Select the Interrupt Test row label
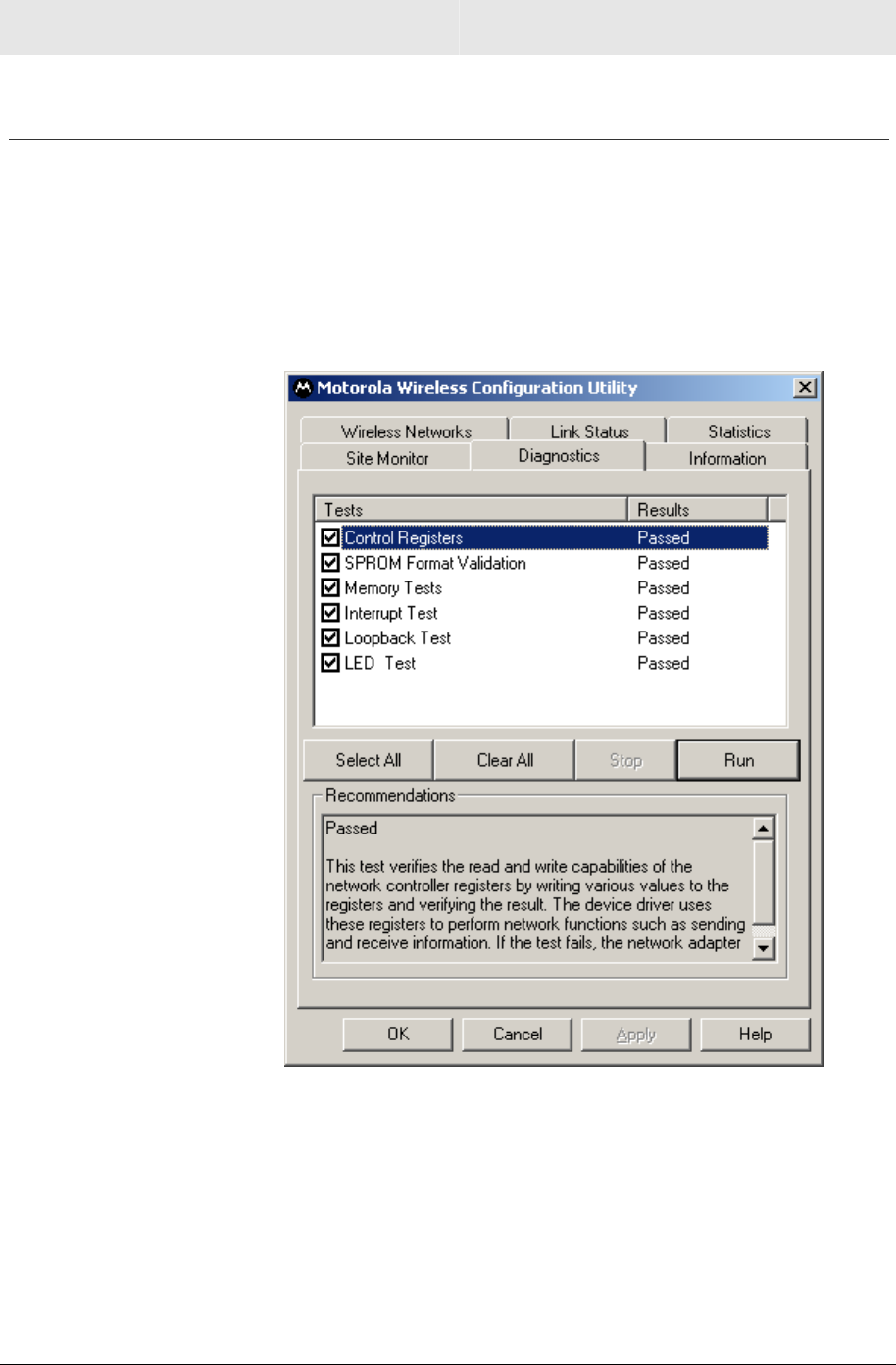This screenshot has height=1365, width=896. click(391, 613)
